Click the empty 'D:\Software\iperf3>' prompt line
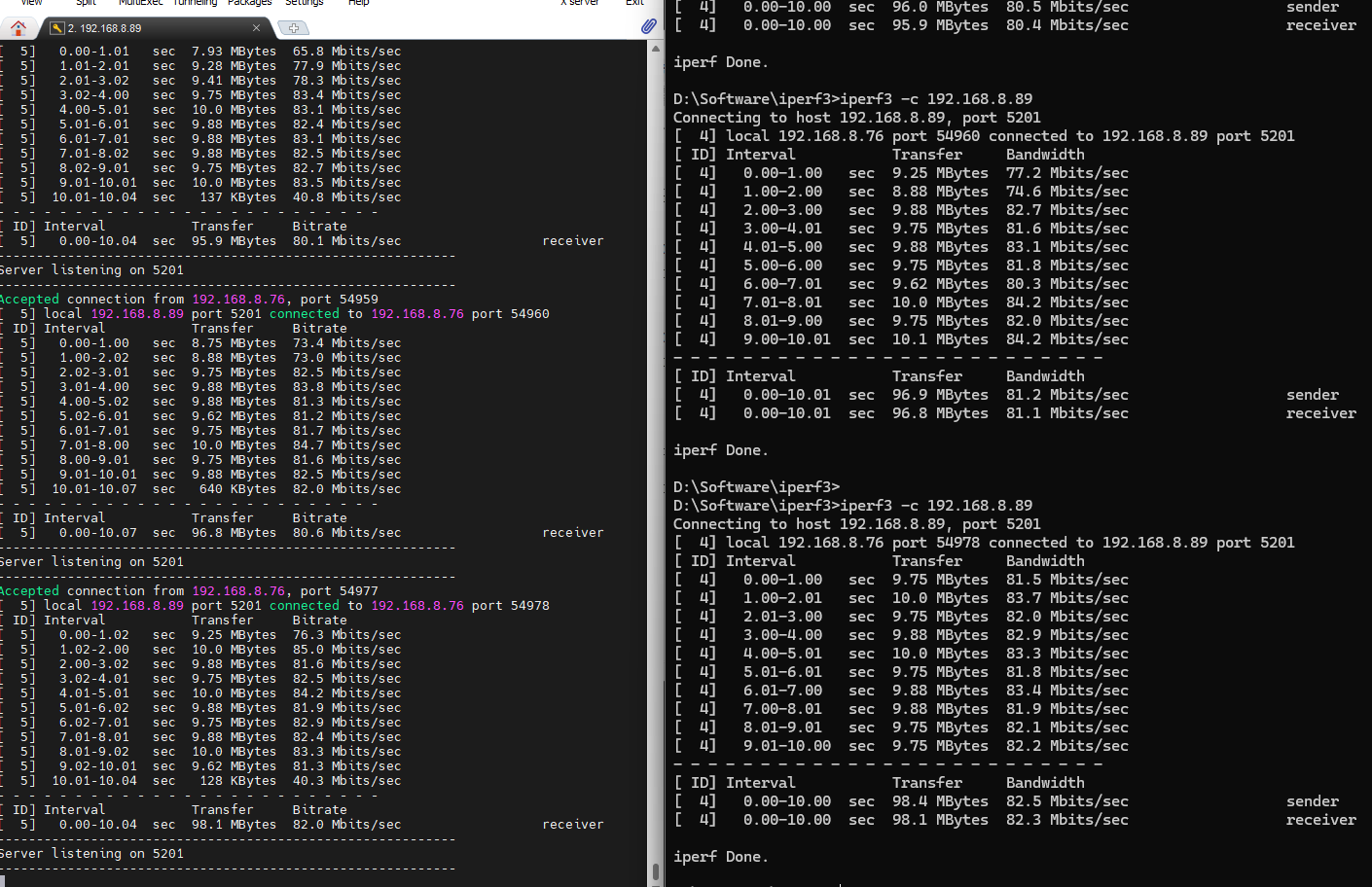 [x=756, y=487]
